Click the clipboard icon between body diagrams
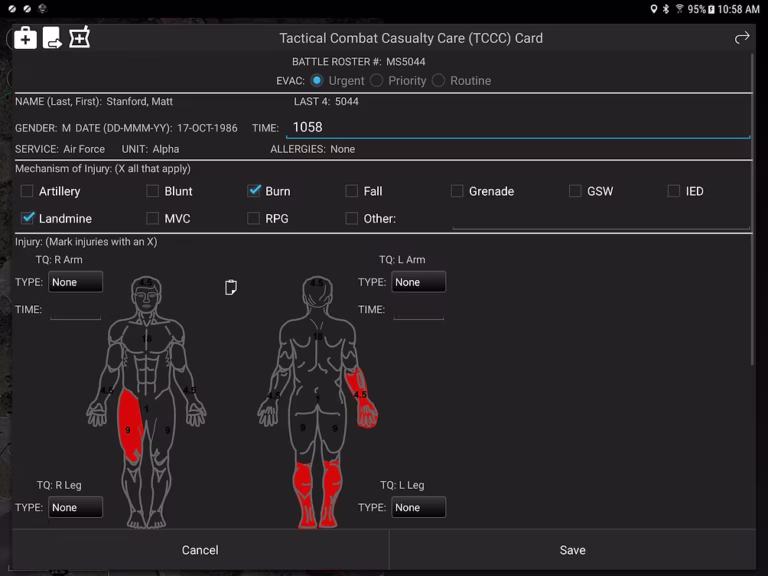This screenshot has width=768, height=576. tap(231, 288)
